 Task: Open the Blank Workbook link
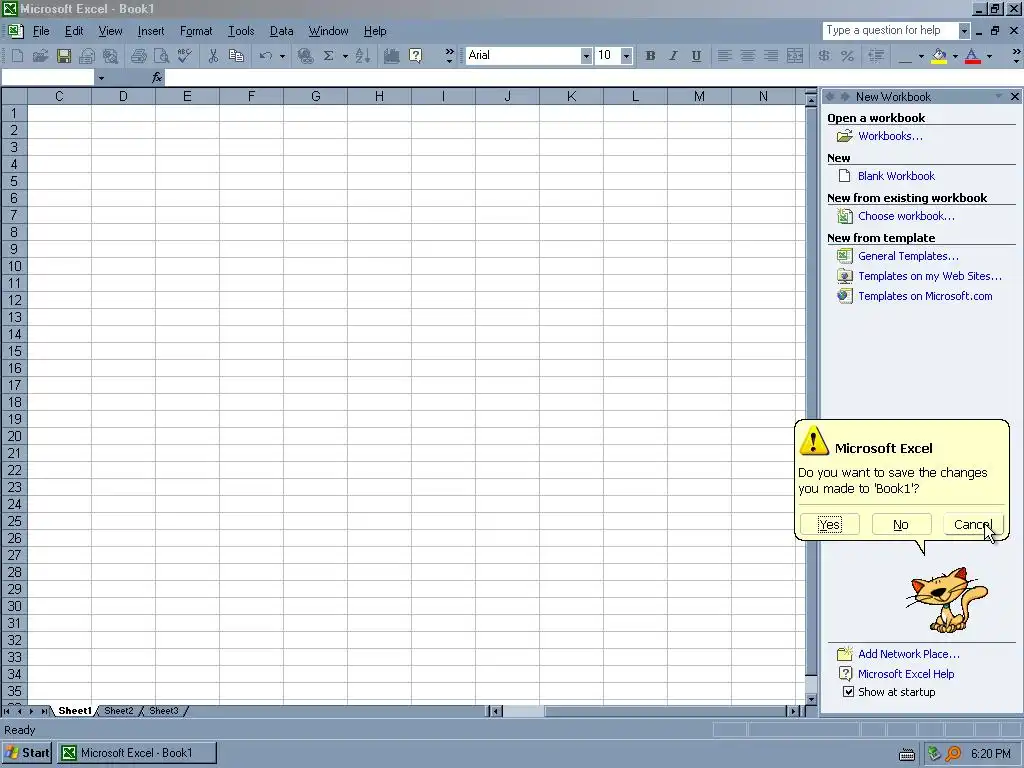[896, 176]
